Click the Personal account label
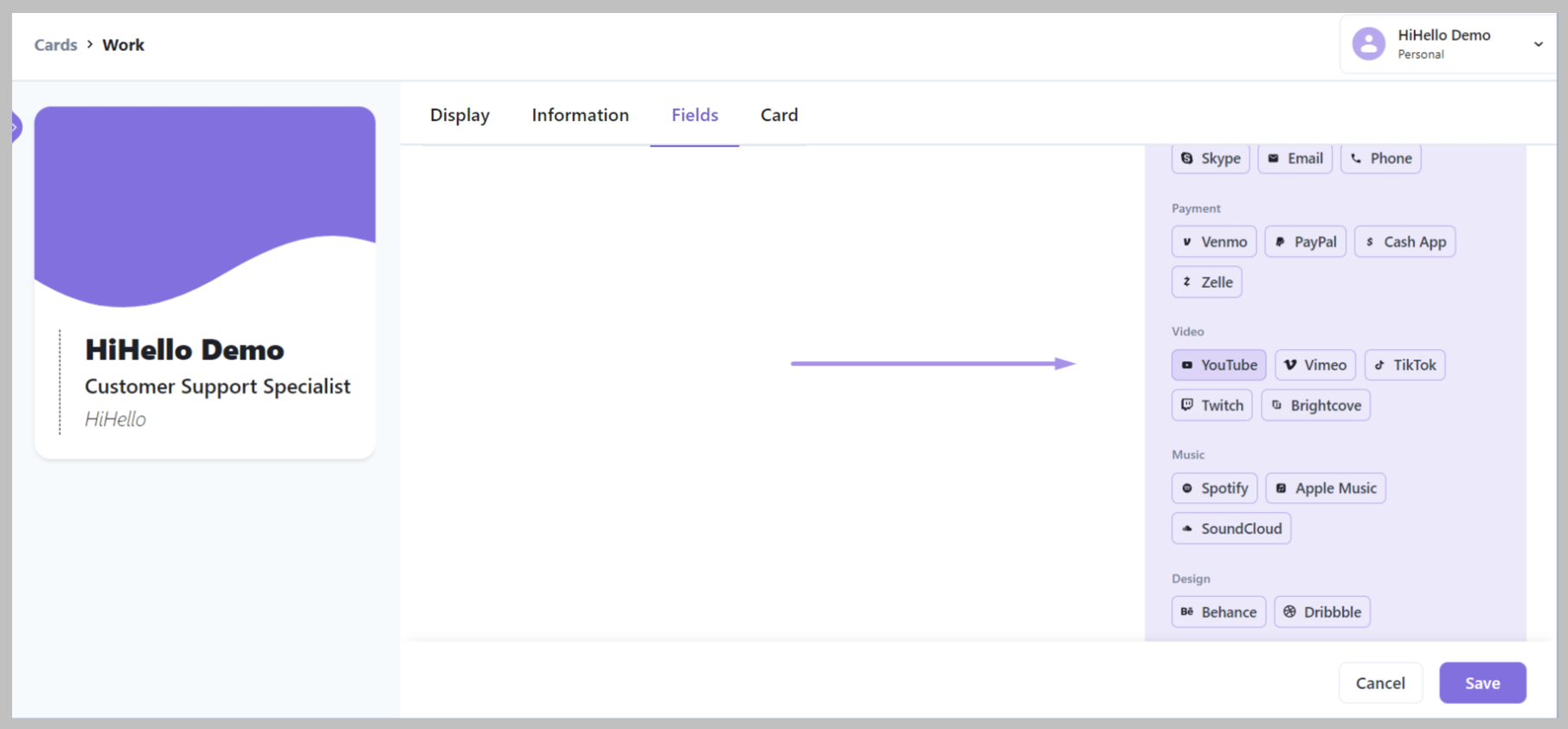The width and height of the screenshot is (1568, 729). coord(1421,54)
